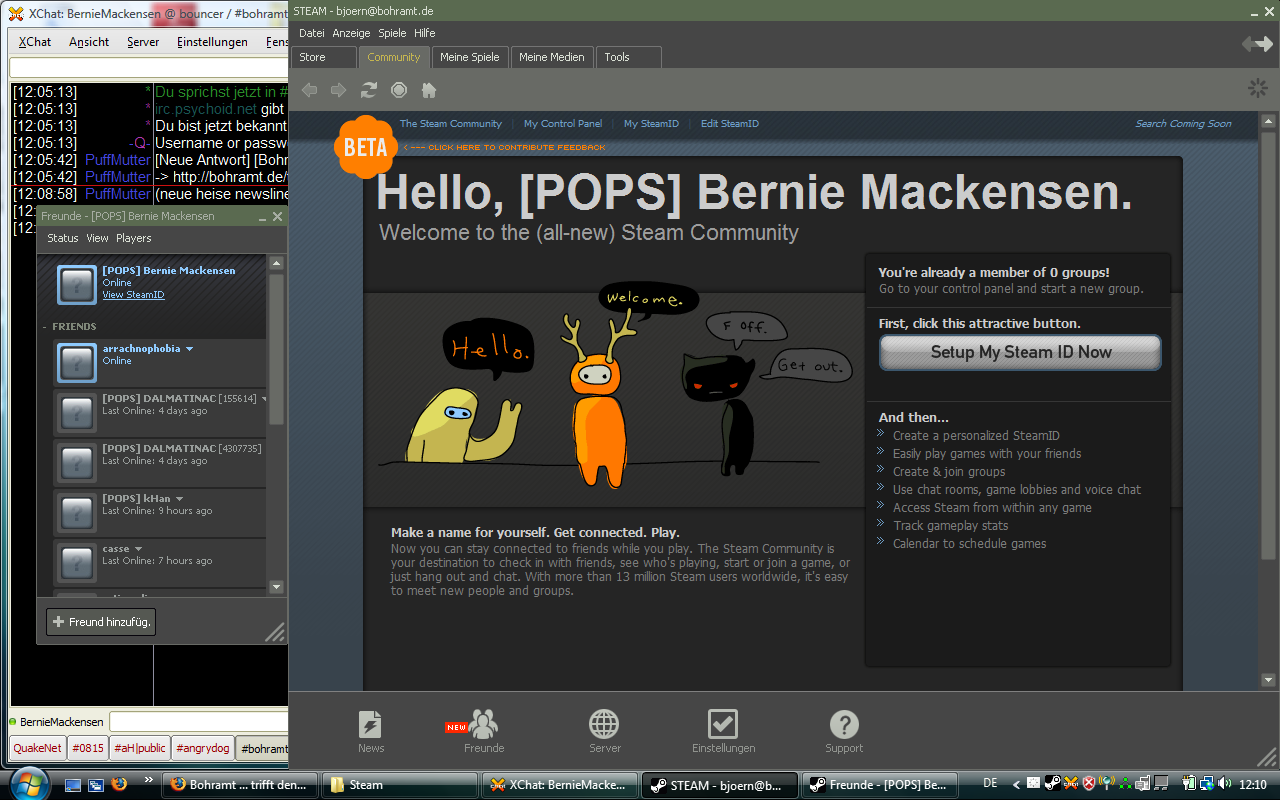
Task: Open the Players menu in friends window
Action: coord(133,238)
